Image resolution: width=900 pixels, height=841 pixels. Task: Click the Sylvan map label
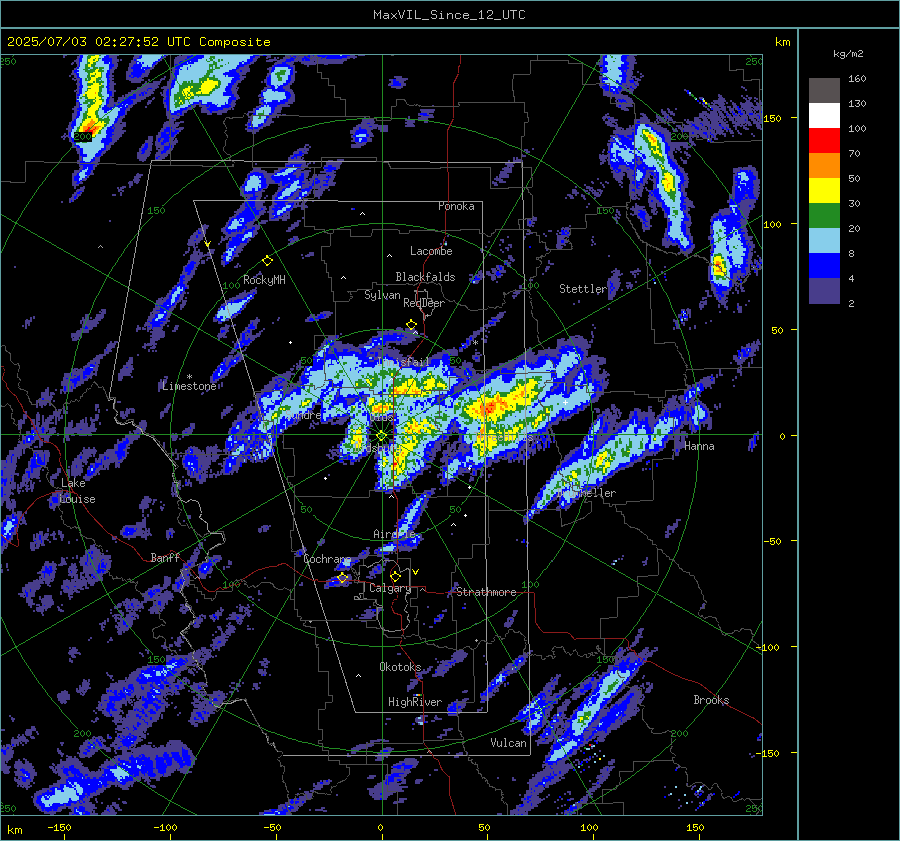pyautogui.click(x=382, y=295)
